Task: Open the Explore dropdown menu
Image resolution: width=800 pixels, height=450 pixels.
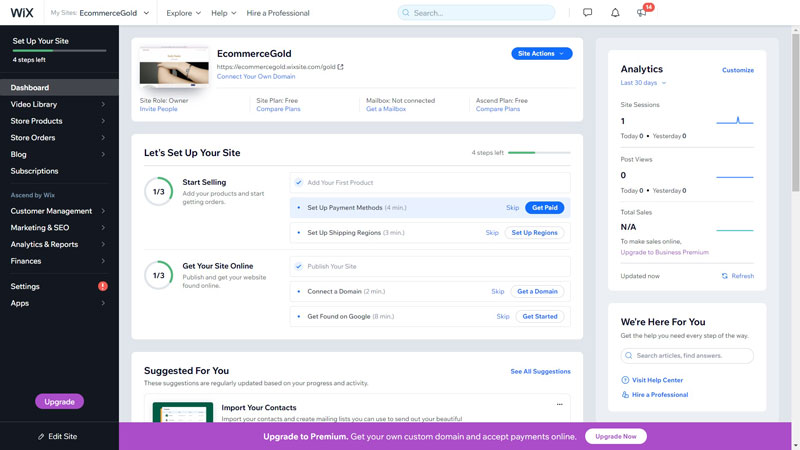Action: point(183,13)
